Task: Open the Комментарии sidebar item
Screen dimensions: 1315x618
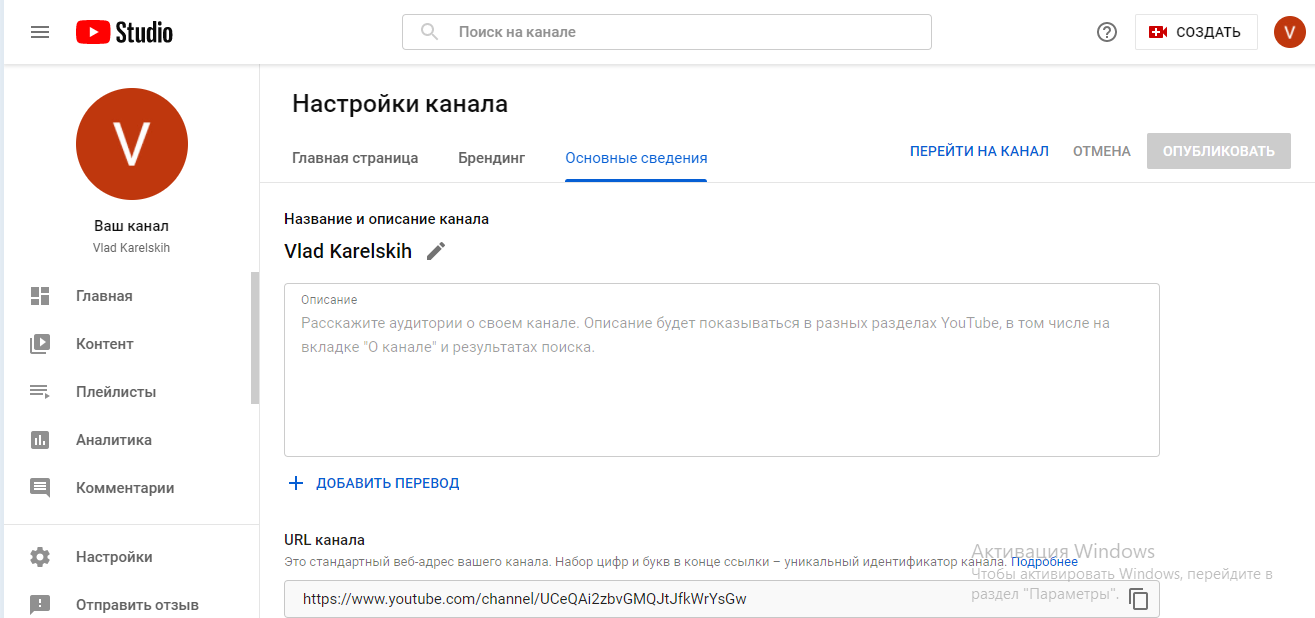Action: [x=124, y=488]
